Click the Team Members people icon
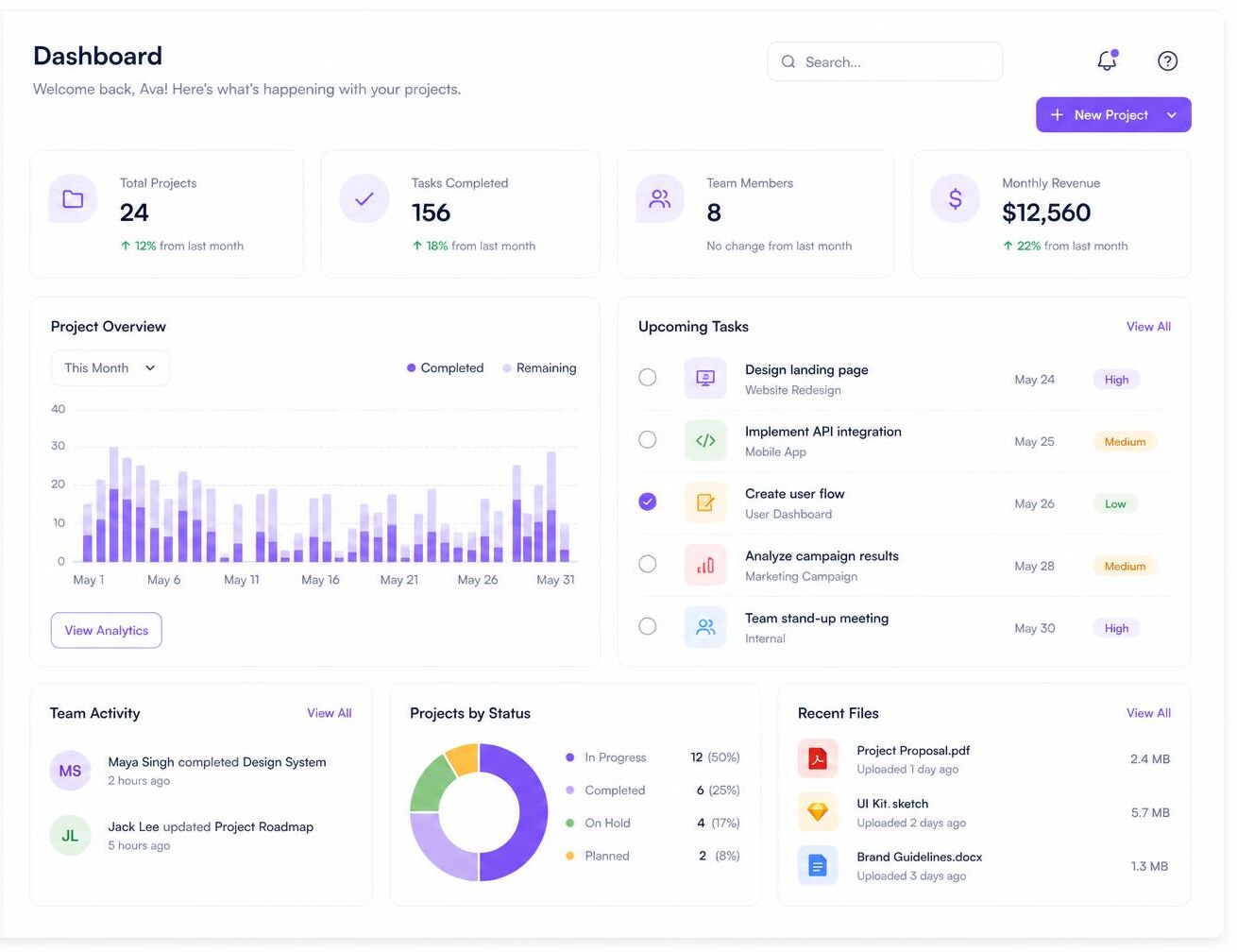 point(659,198)
